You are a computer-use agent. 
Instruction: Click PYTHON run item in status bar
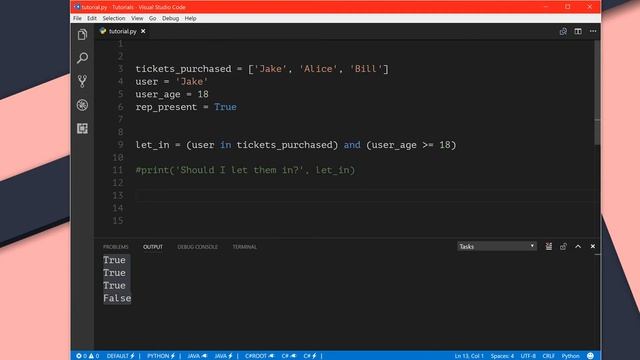[161, 356]
